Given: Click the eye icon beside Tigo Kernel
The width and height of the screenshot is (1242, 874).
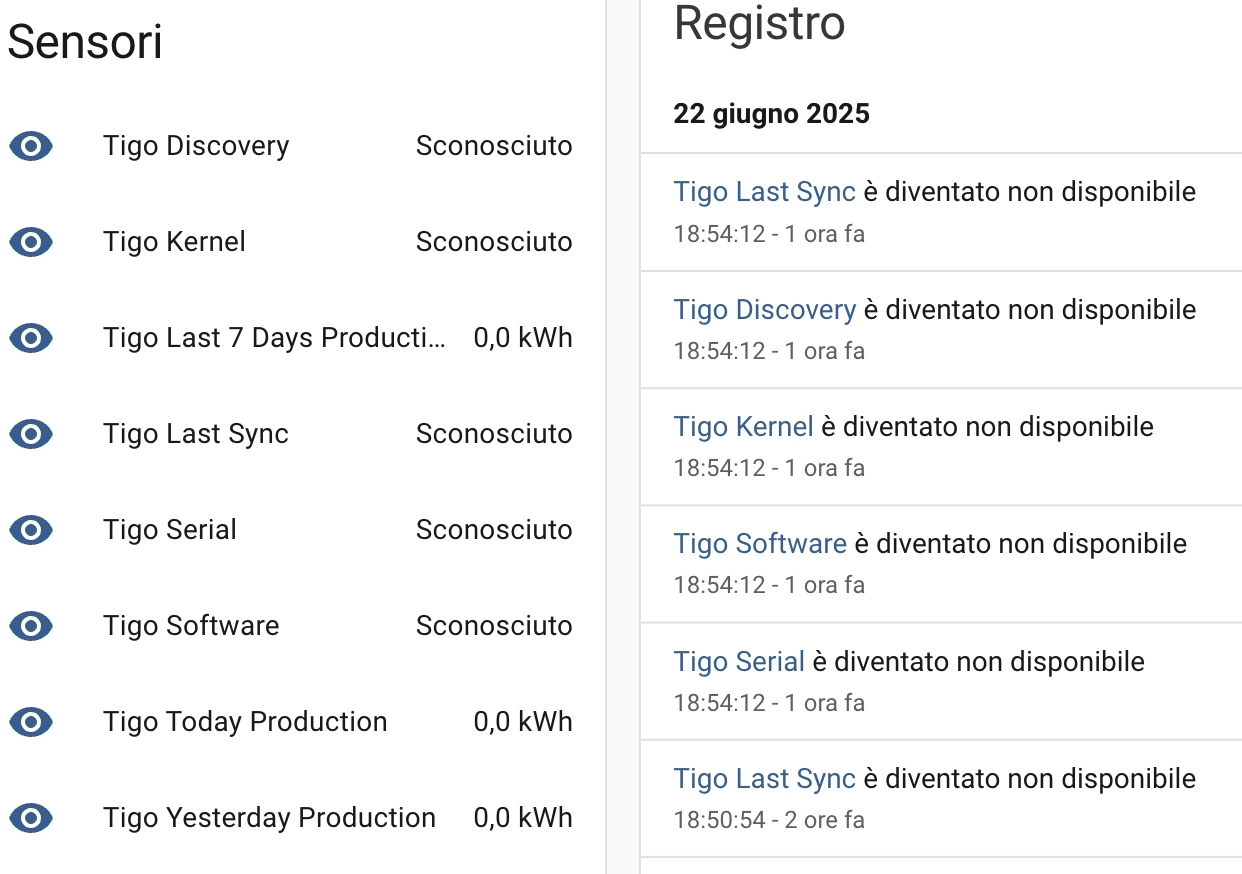Looking at the screenshot, I should click(x=31, y=242).
